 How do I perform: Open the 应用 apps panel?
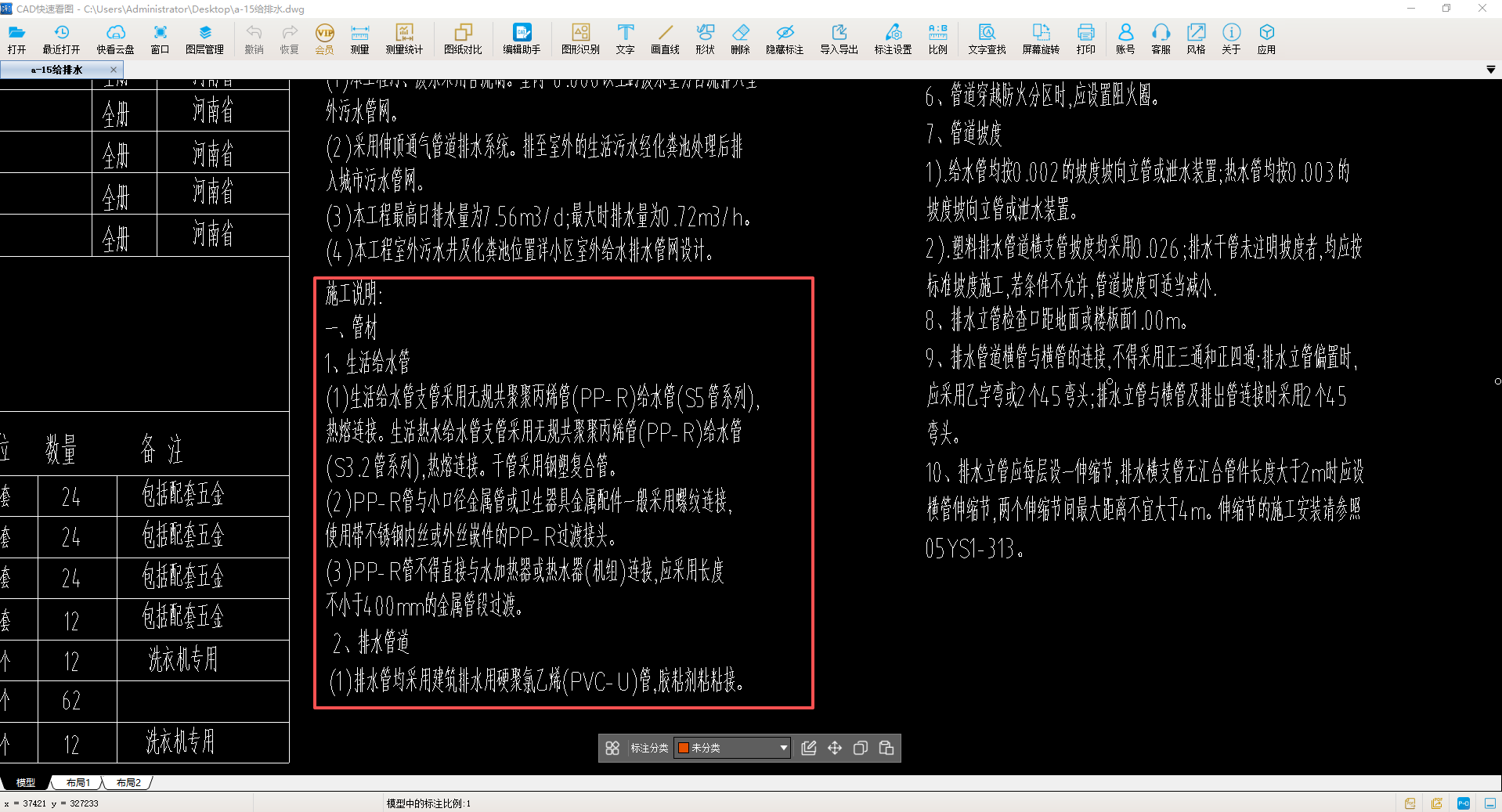pos(1266,38)
